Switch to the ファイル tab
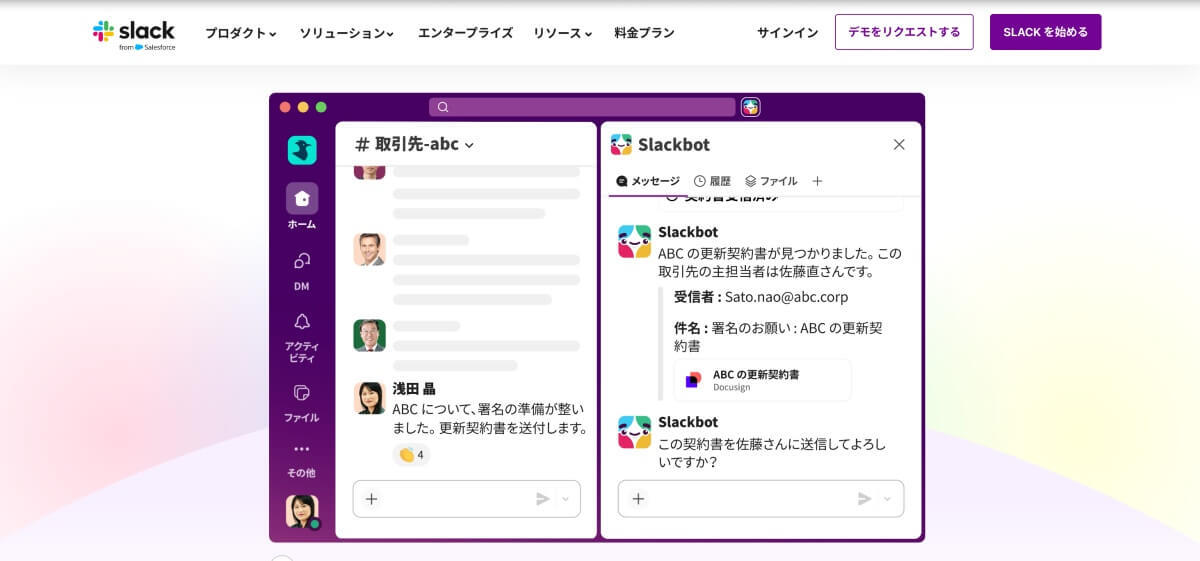 771,181
